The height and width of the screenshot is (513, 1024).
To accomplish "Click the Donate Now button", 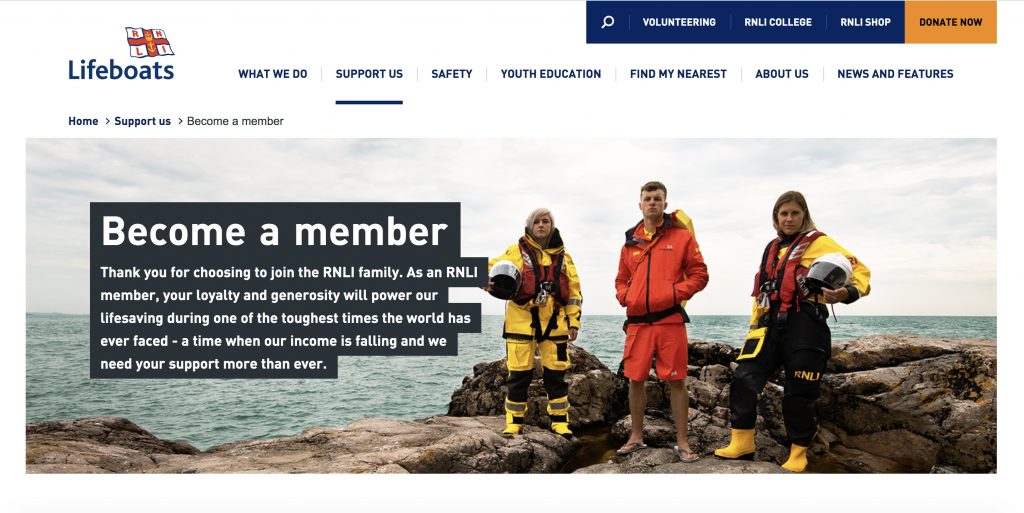I will pyautogui.click(x=951, y=22).
